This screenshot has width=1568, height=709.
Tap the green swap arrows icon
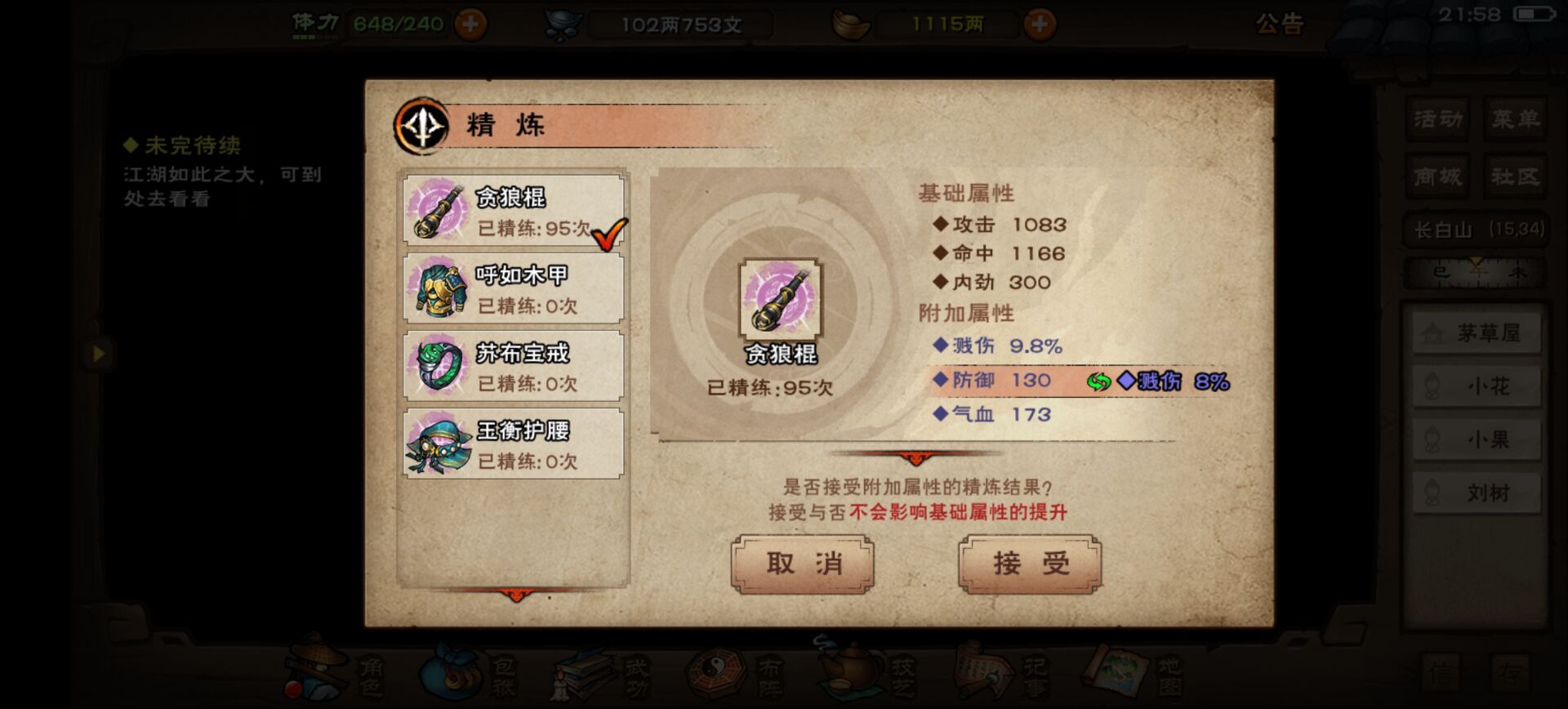tap(1098, 381)
